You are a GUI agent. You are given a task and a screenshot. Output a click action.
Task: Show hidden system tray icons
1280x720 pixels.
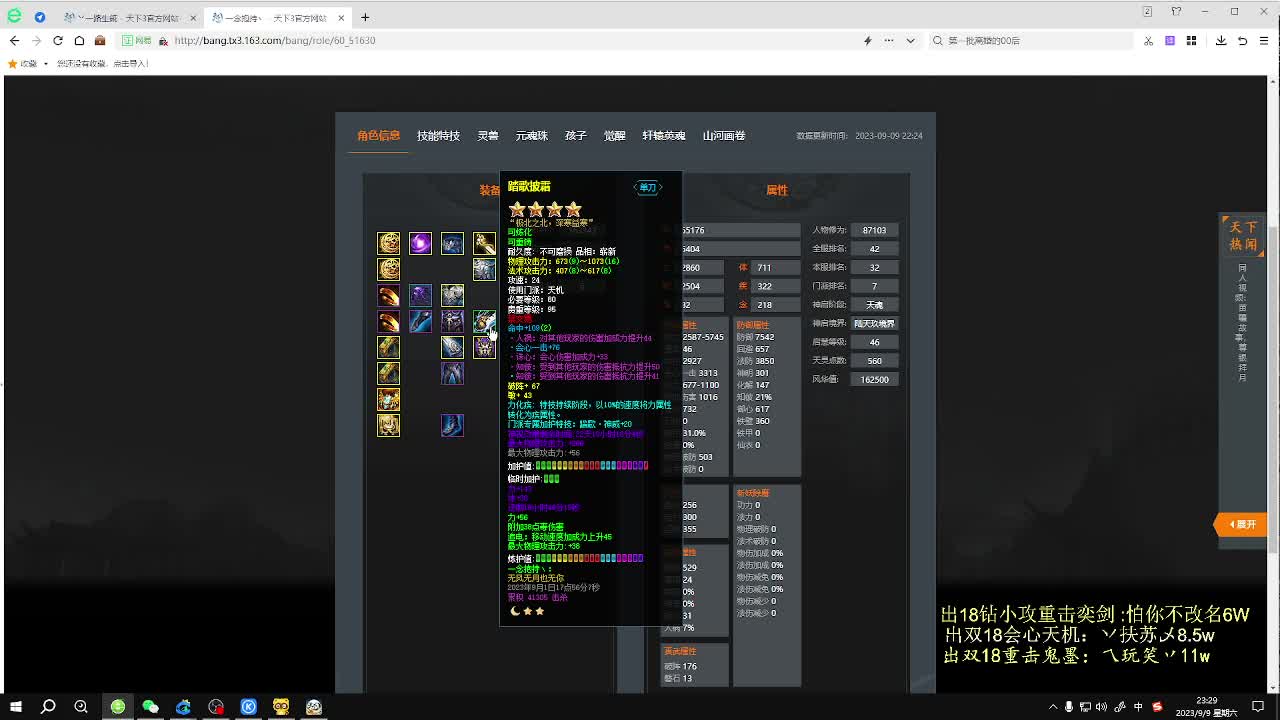tap(1052, 707)
